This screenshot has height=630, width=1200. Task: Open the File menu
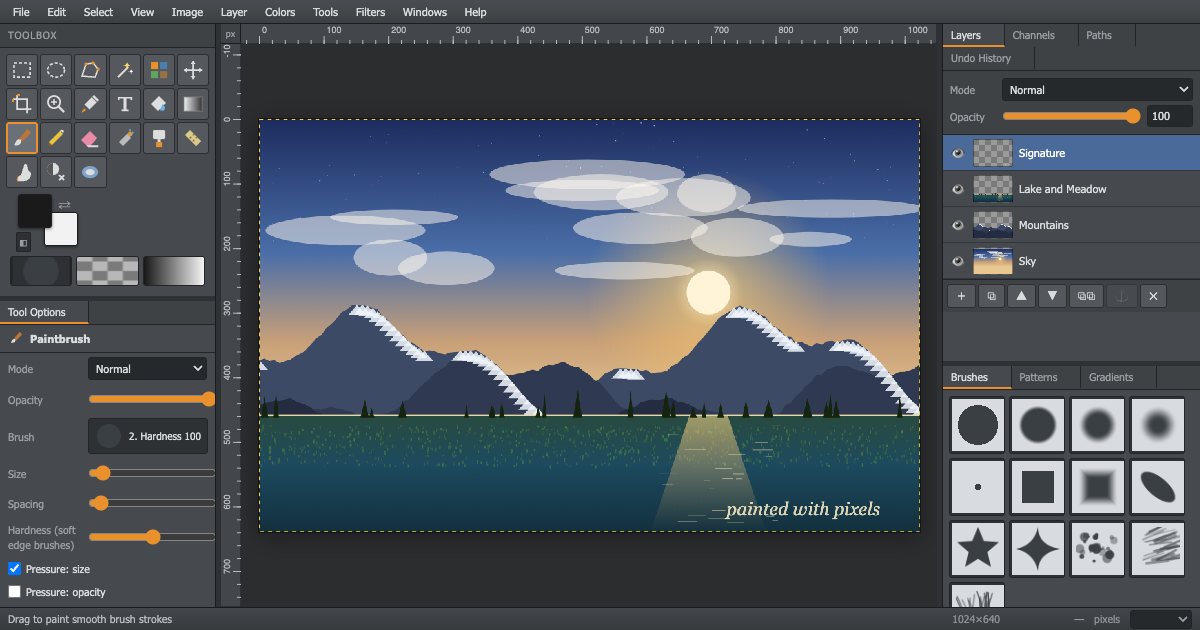click(21, 12)
